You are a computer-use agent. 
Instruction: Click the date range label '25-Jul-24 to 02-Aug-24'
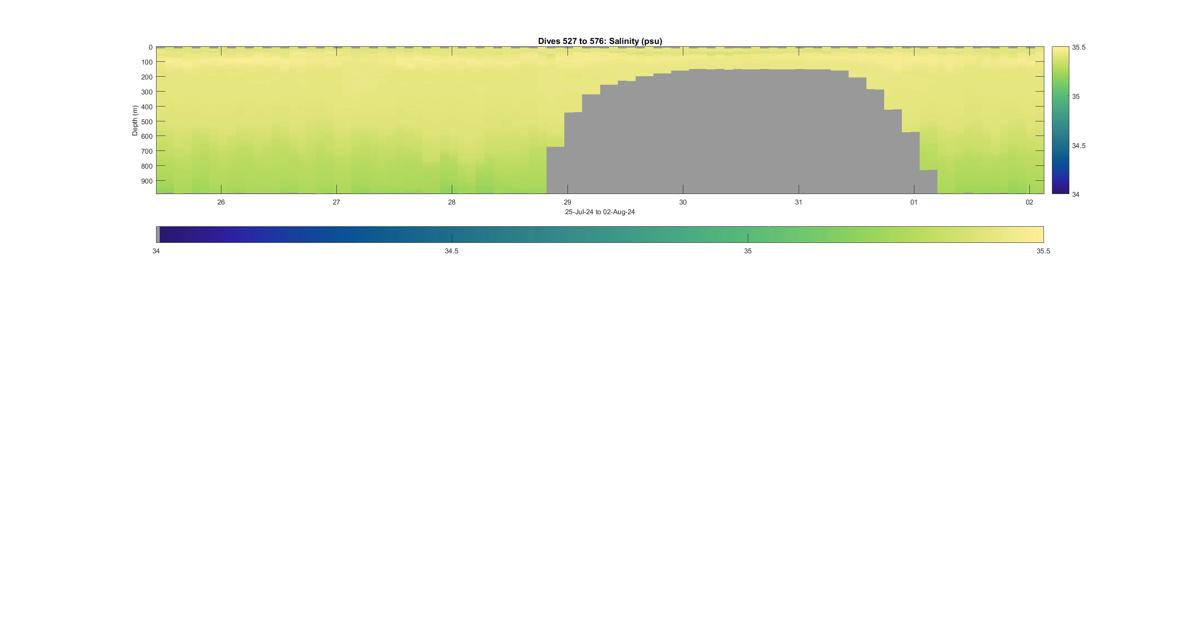click(x=600, y=212)
